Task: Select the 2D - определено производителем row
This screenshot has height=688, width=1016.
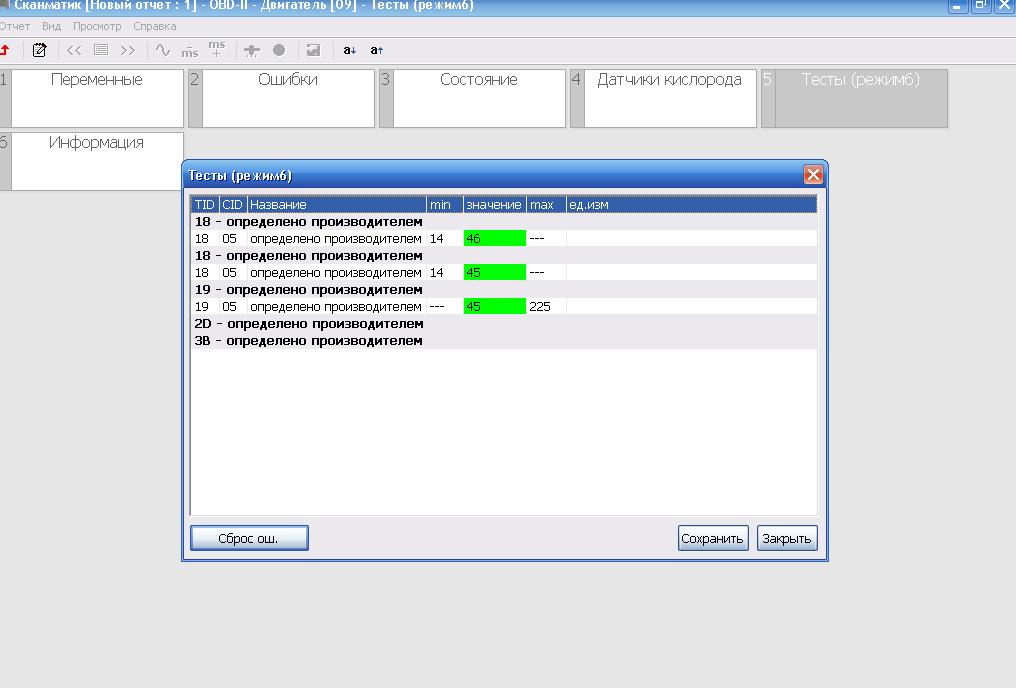Action: click(503, 323)
